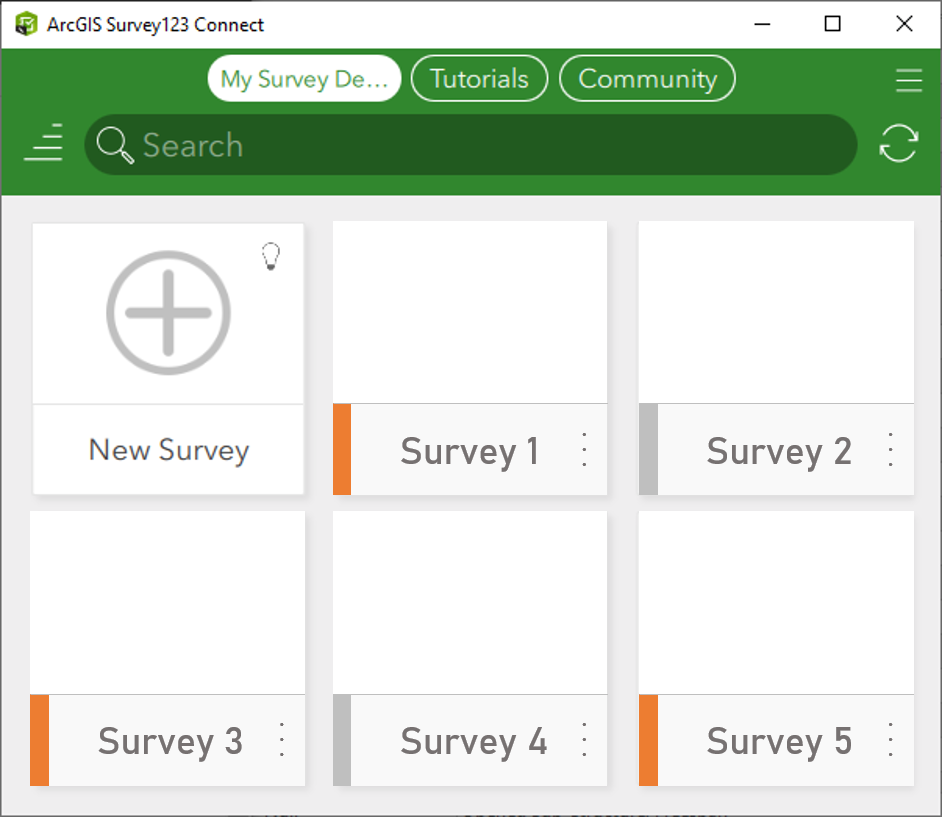Screen dimensions: 942x817
Task: Select the Survey 5 title text
Action: pyautogui.click(x=779, y=742)
